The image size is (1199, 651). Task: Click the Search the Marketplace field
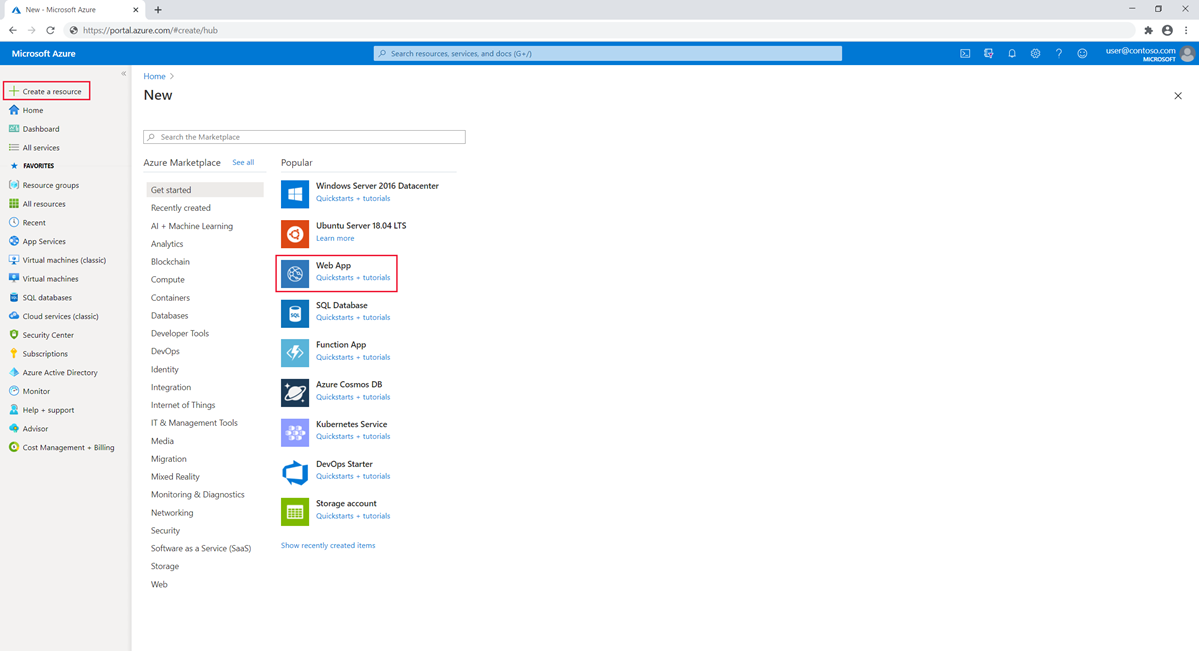304,137
